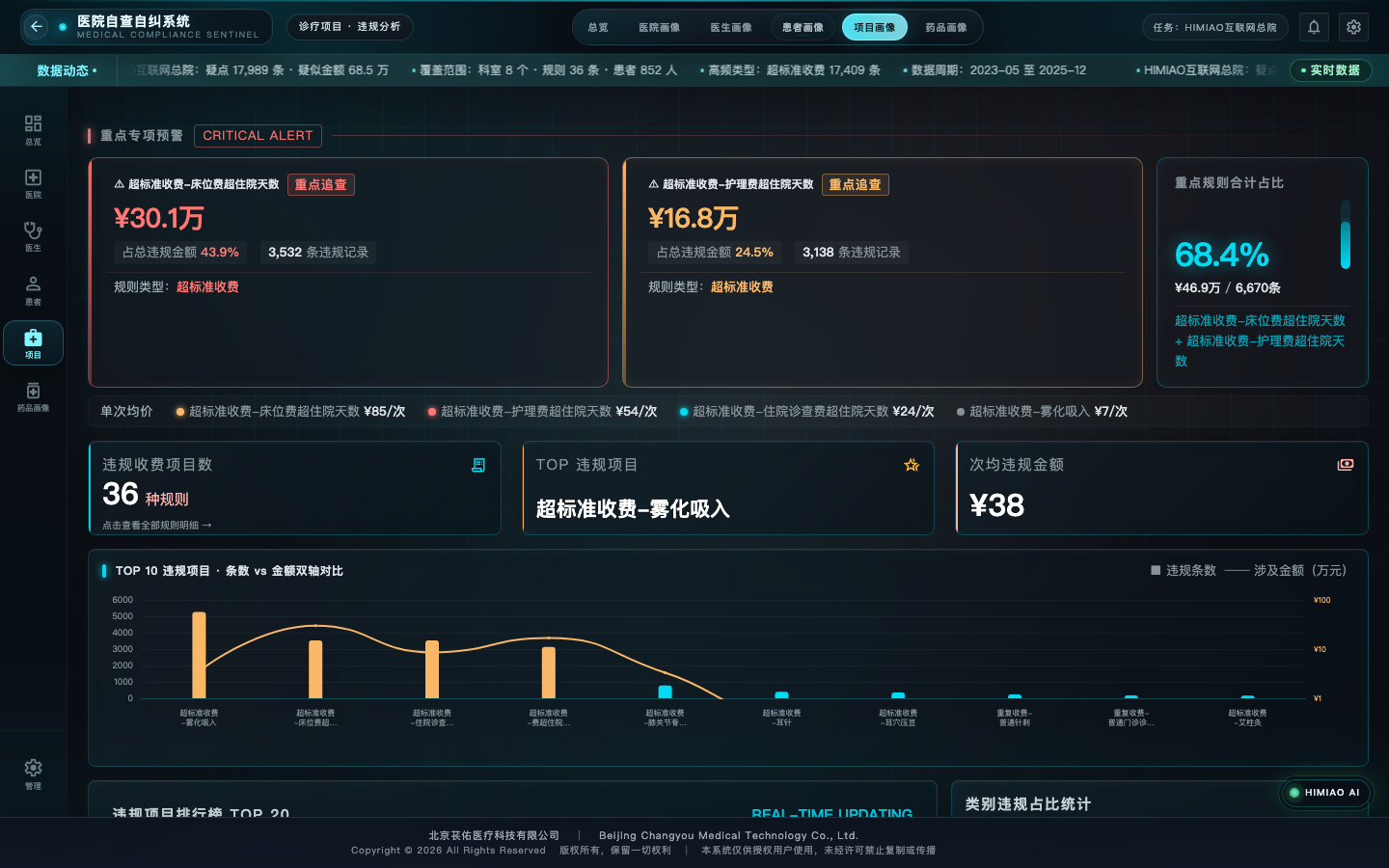Click 重点追查 tag on 护理费 card
This screenshot has width=1389, height=868.
click(856, 184)
